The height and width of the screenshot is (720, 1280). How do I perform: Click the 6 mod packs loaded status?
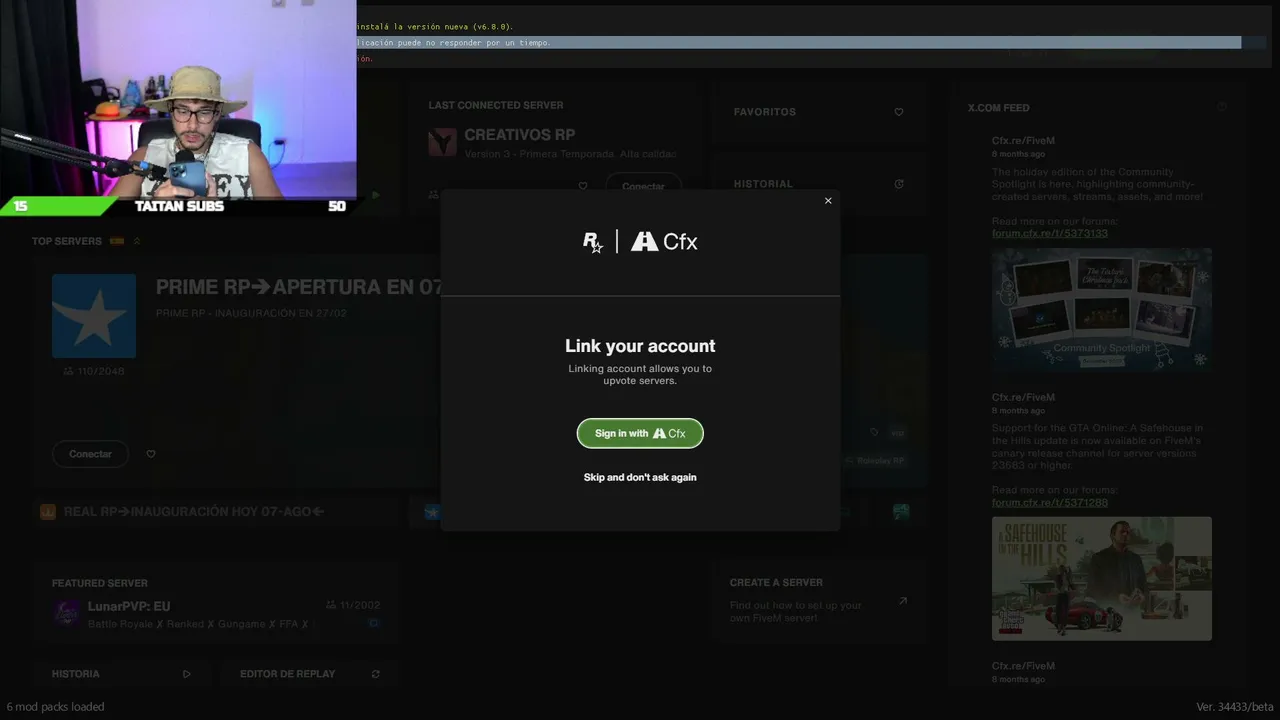point(55,707)
